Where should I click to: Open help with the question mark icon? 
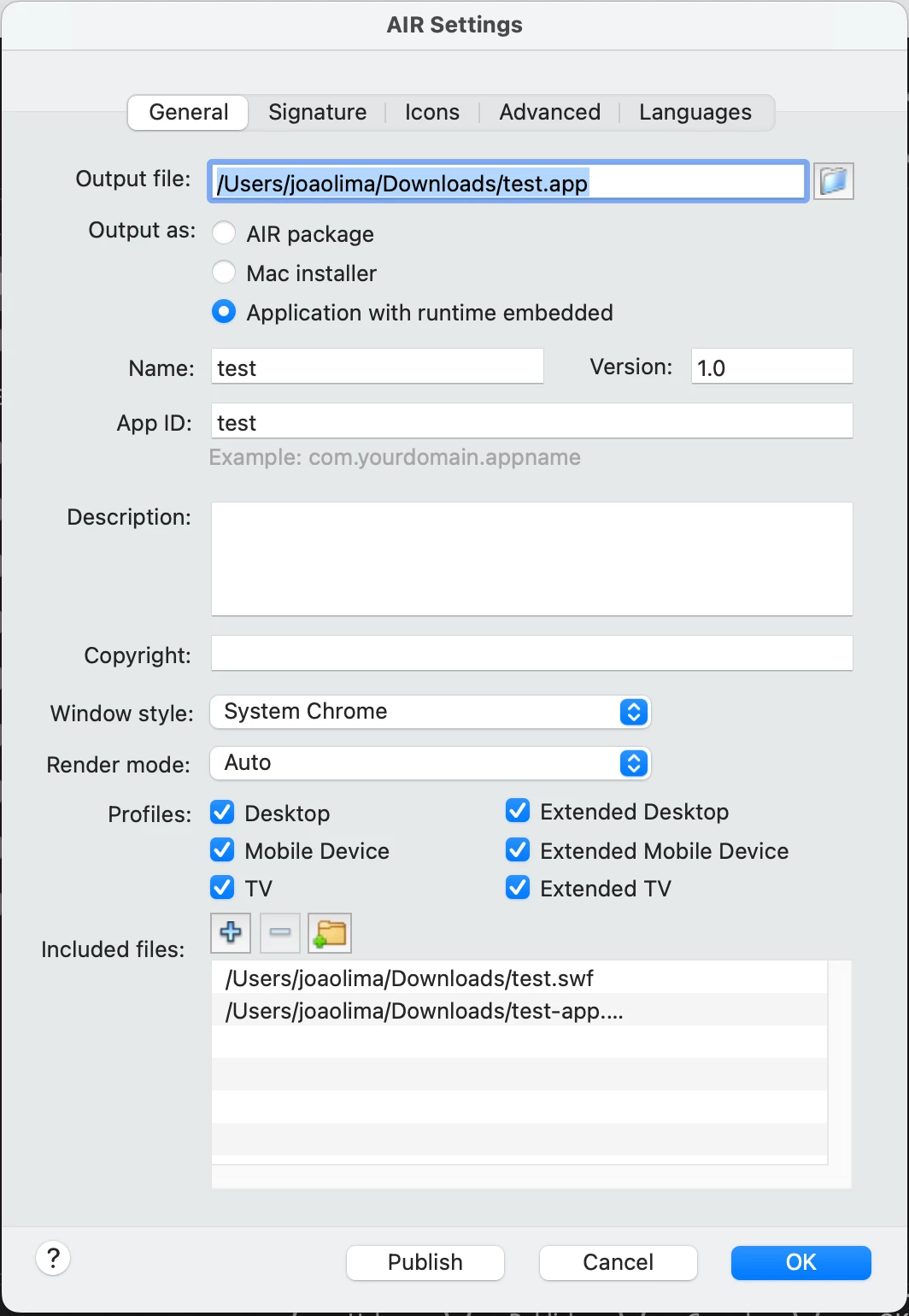[53, 1258]
